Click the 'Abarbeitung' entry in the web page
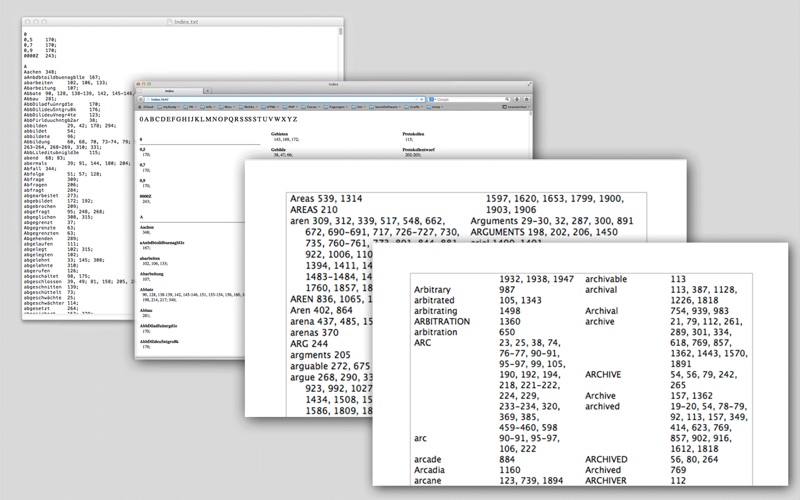The image size is (800, 500). point(152,274)
